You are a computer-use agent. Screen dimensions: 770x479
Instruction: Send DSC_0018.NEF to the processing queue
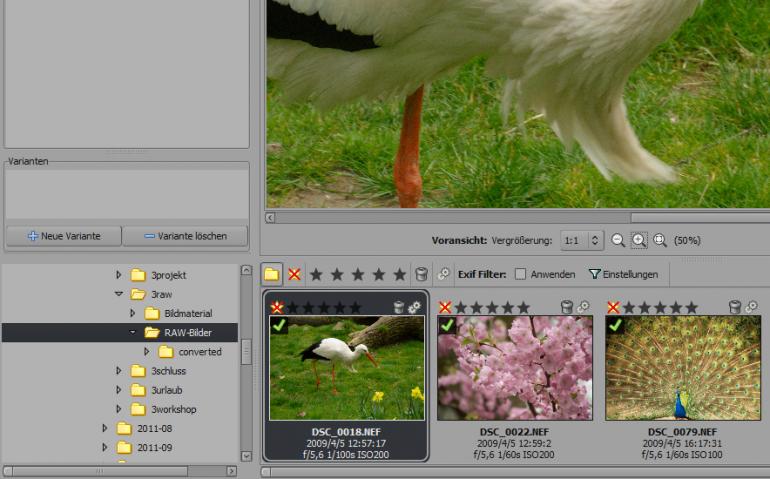tap(414, 308)
